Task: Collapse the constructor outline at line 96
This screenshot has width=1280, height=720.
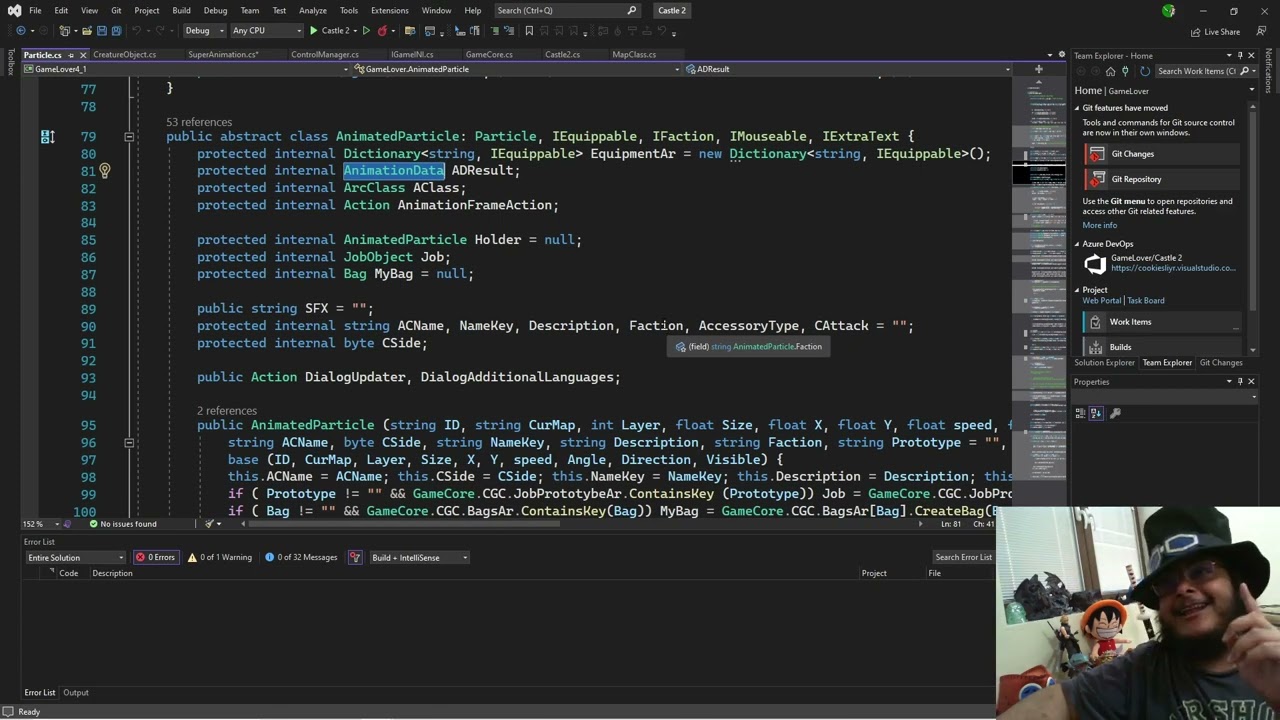Action: [x=129, y=442]
